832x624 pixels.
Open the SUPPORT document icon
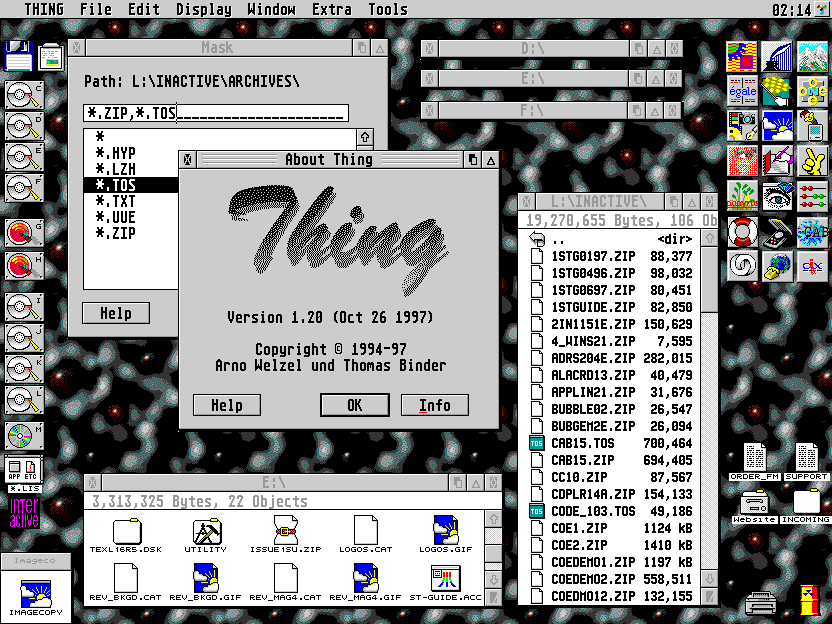[806, 462]
